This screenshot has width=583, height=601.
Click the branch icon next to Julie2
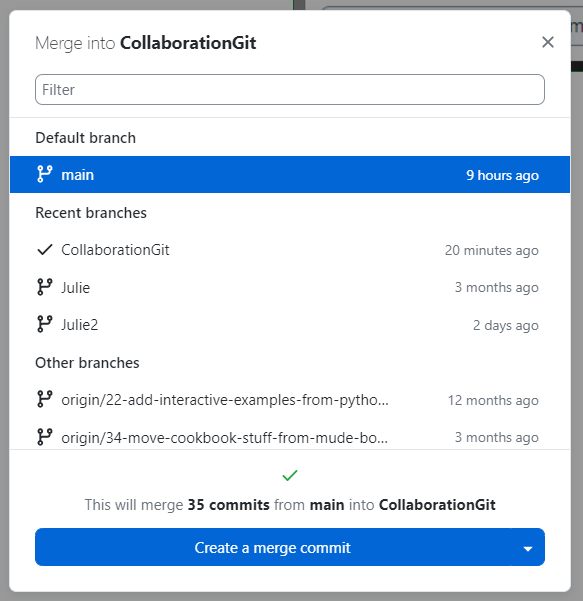coord(44,324)
